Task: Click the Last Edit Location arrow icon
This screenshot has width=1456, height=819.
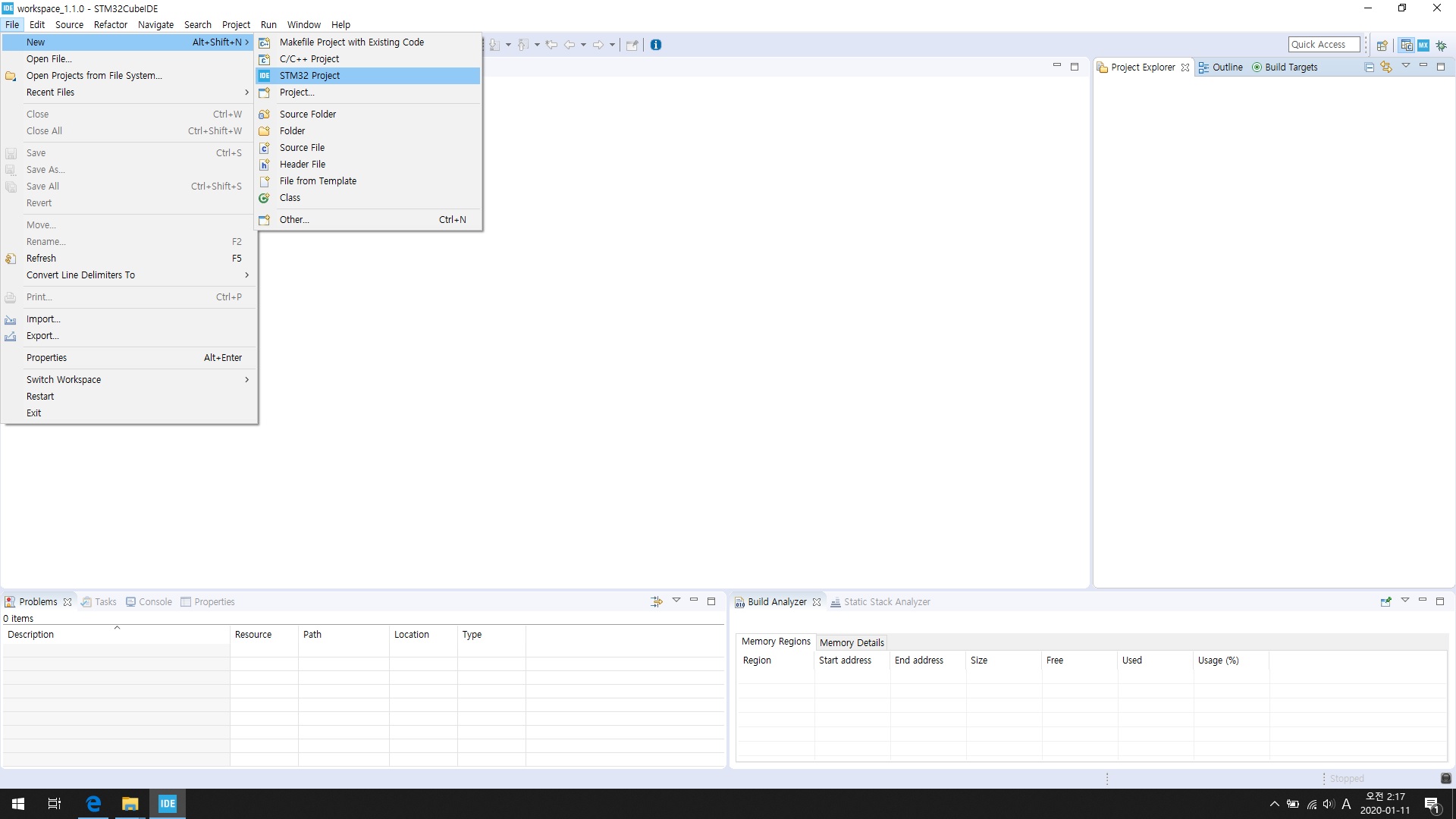Action: tap(551, 45)
